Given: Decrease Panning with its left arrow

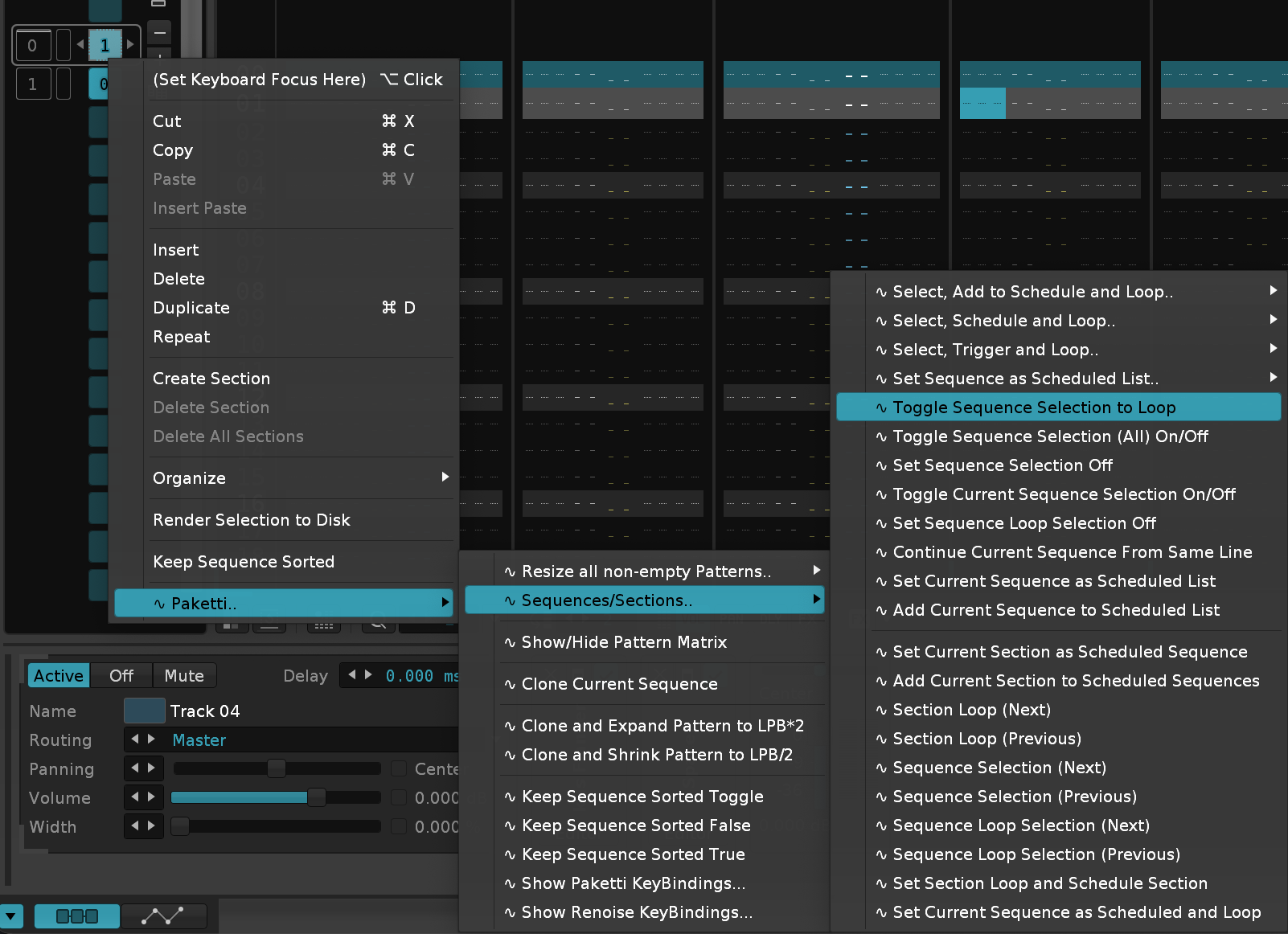Looking at the screenshot, I should click(x=135, y=768).
